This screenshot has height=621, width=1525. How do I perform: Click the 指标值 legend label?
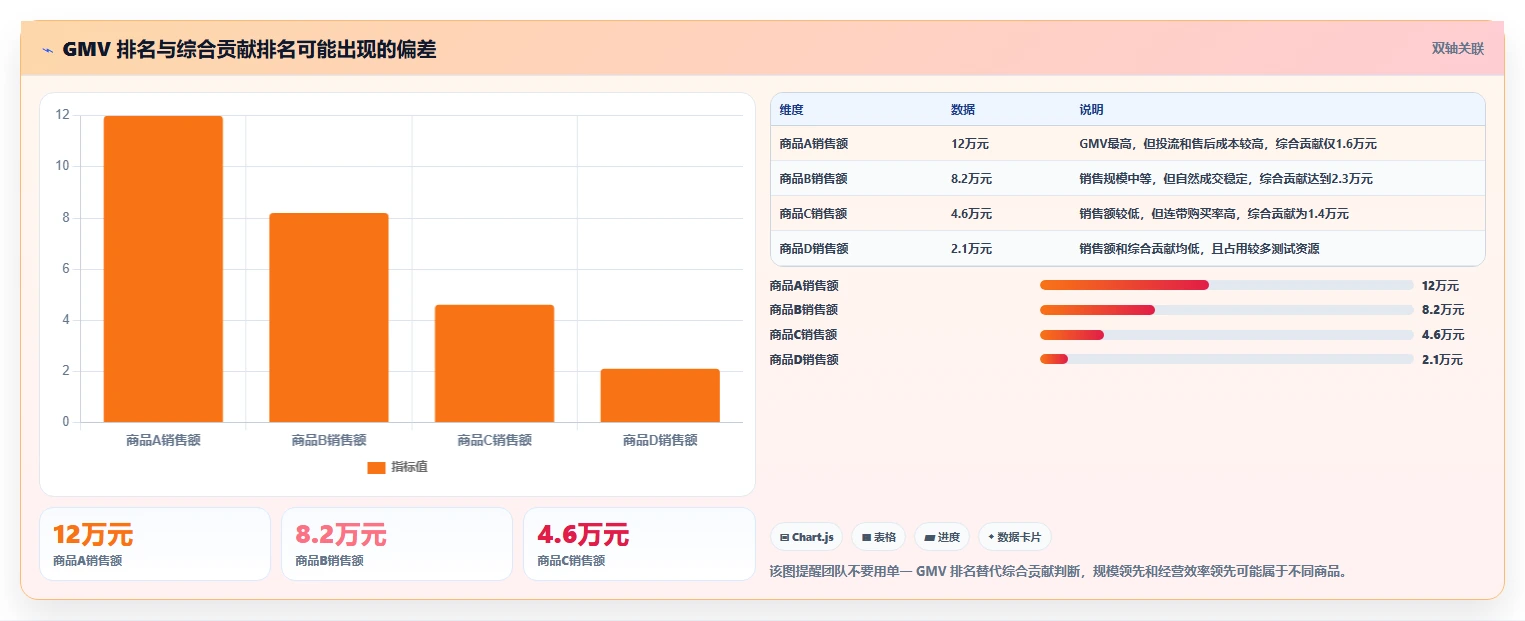409,467
